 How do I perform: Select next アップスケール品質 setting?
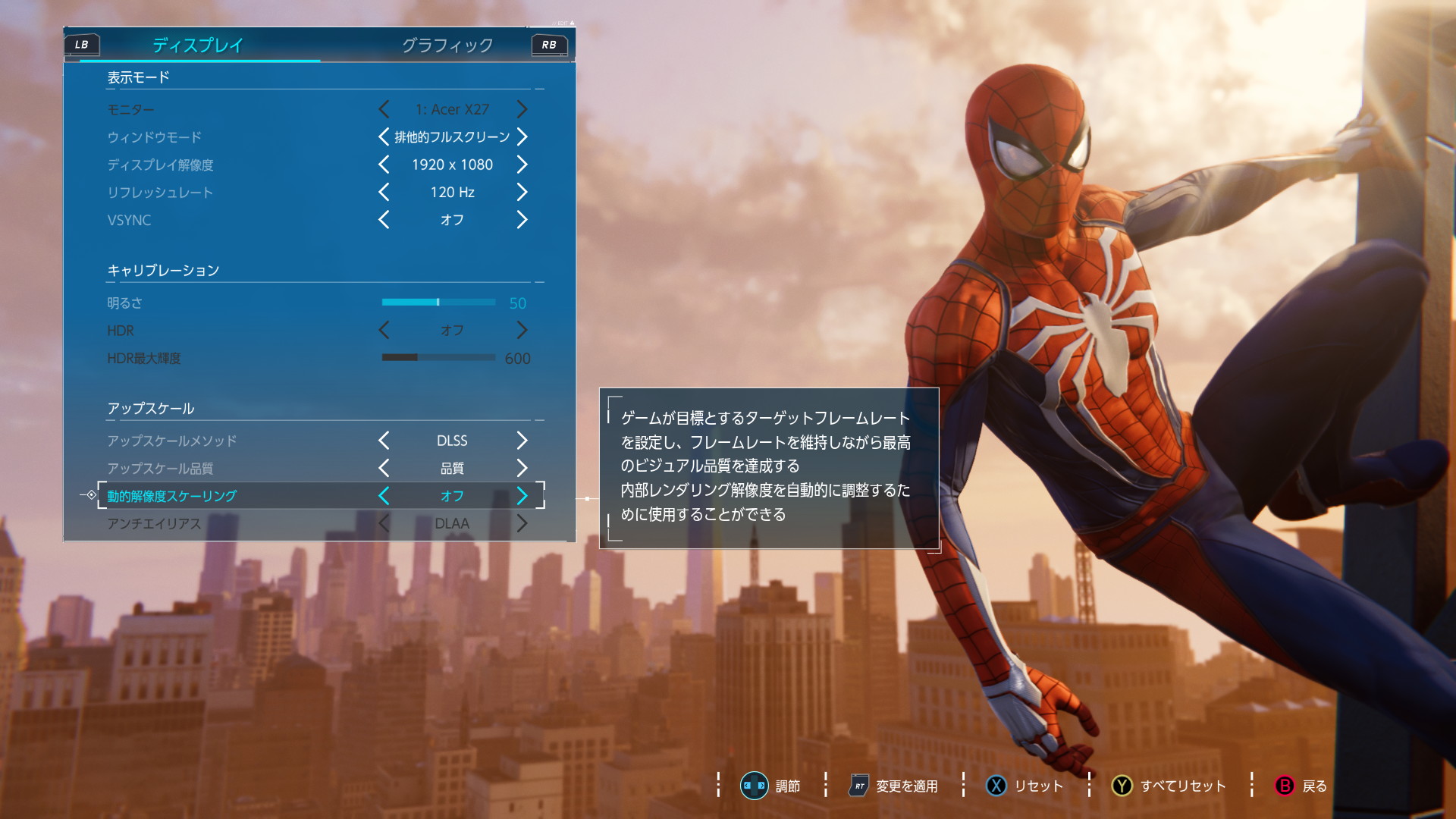coord(522,468)
